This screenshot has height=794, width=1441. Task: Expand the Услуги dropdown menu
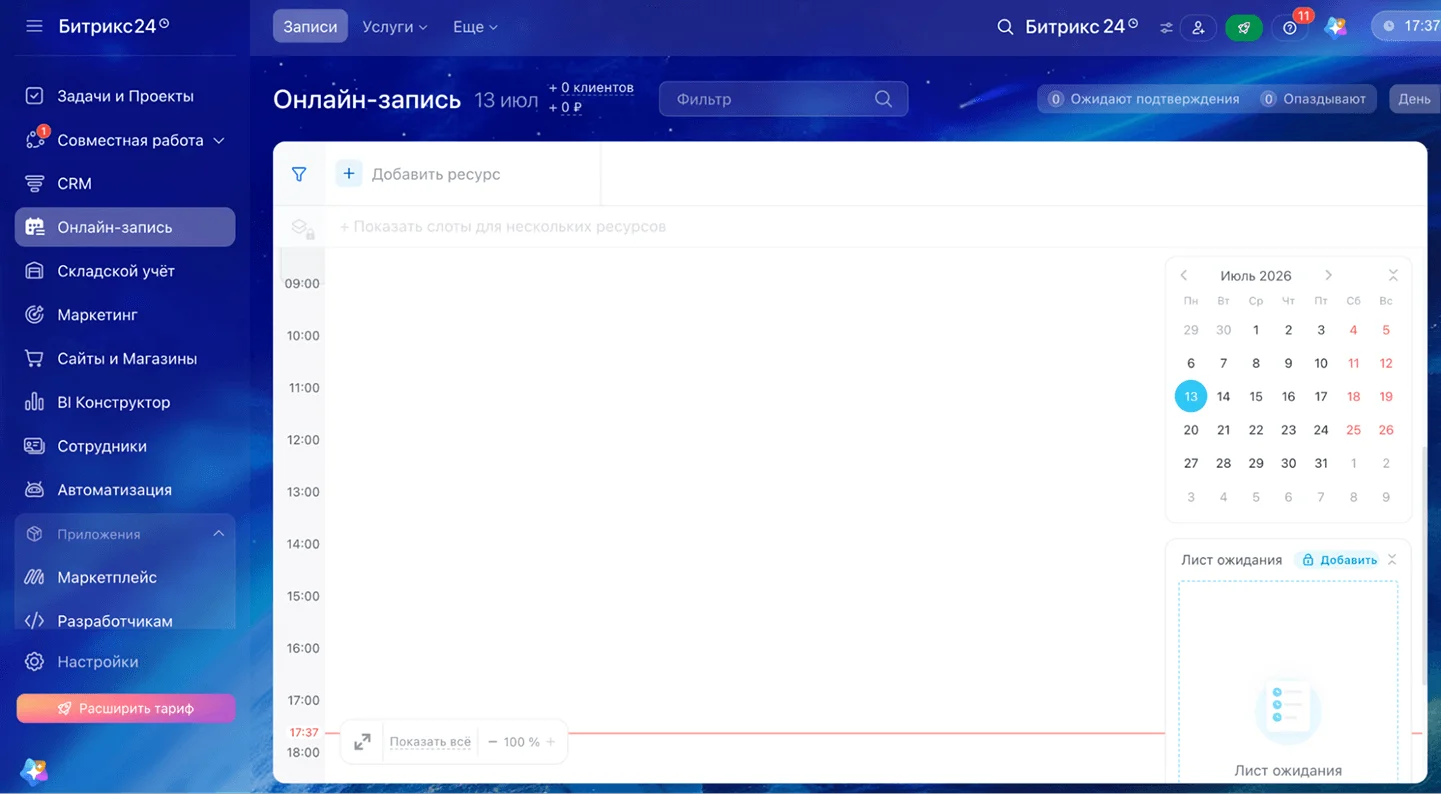395,27
